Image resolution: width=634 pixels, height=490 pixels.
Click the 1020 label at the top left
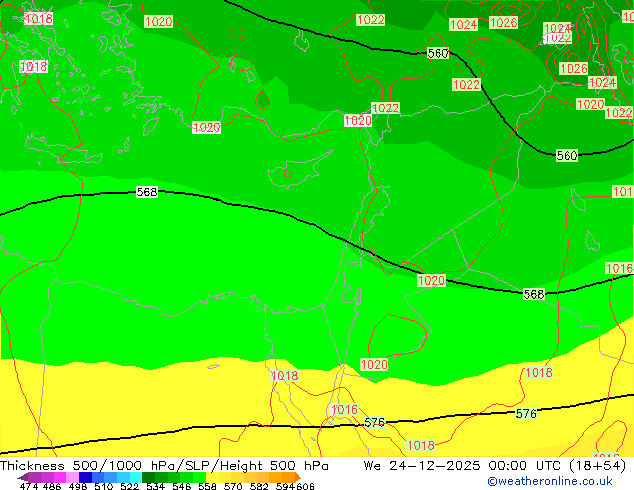pos(158,21)
